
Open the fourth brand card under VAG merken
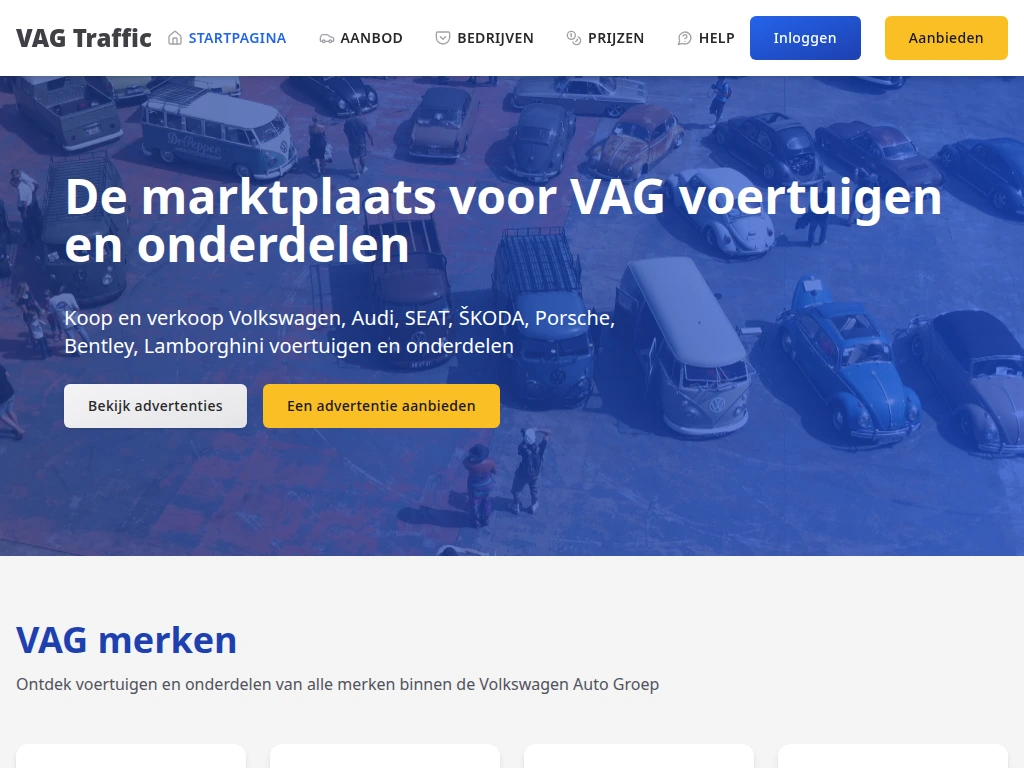pyautogui.click(x=893, y=756)
